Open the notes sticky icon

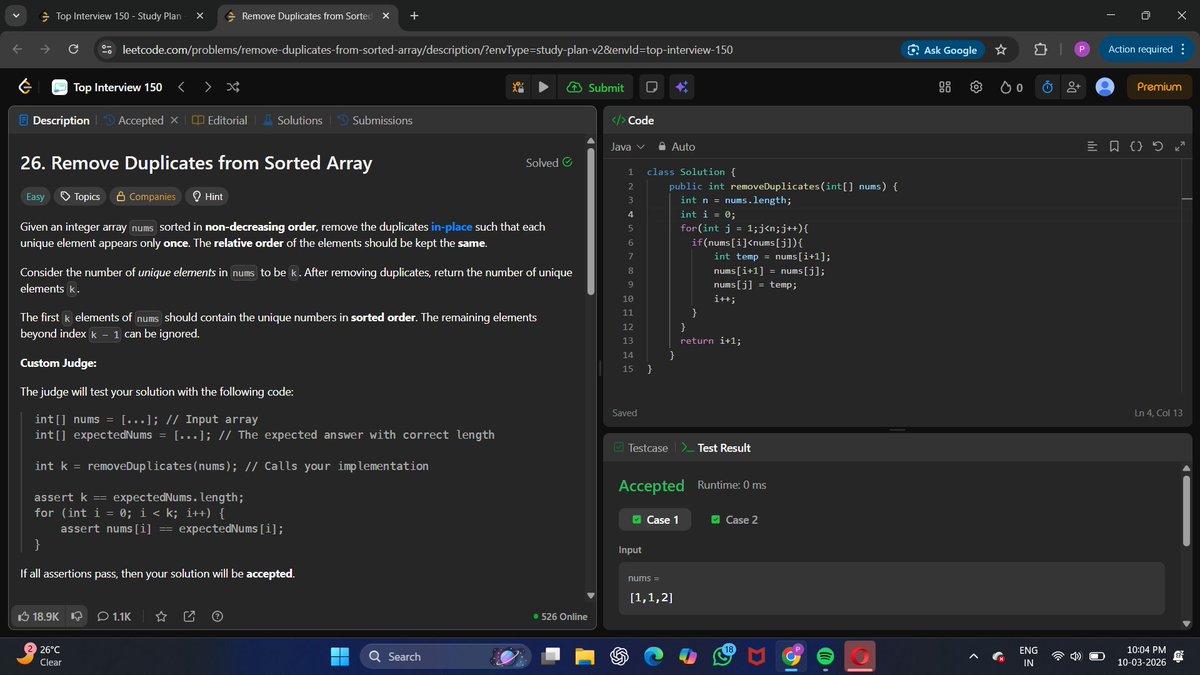click(651, 87)
